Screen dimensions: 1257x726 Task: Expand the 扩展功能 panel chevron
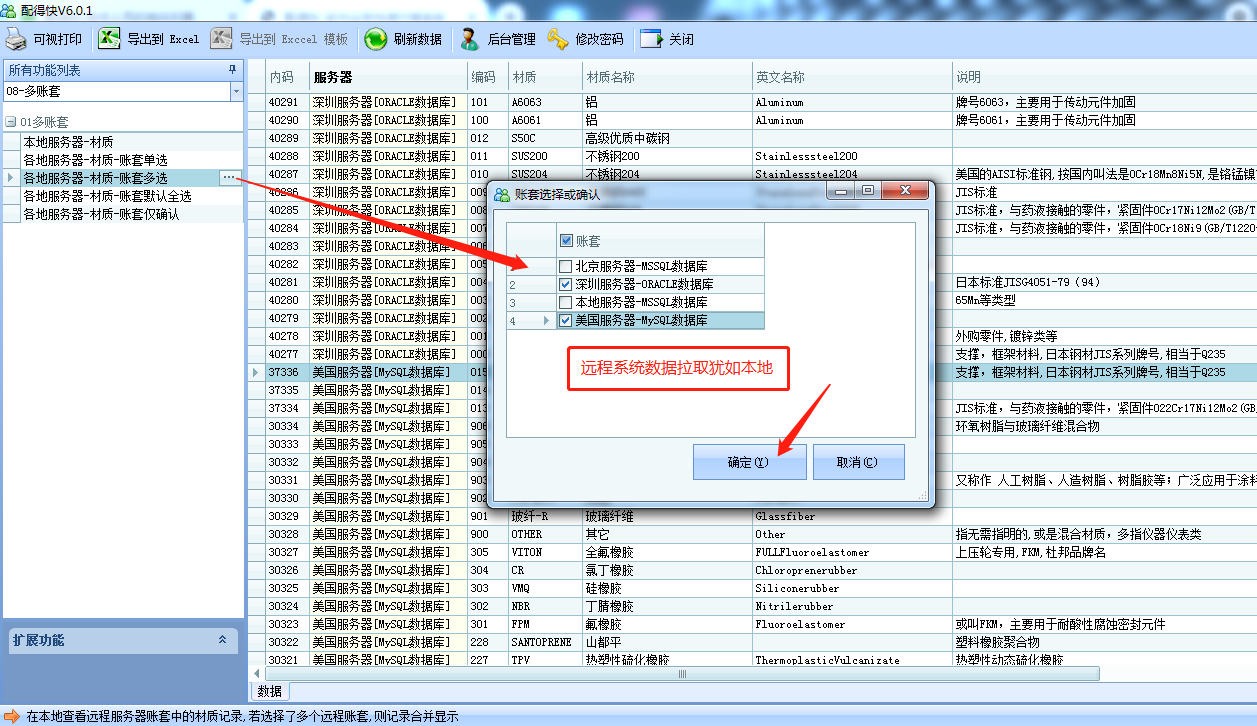click(x=222, y=640)
